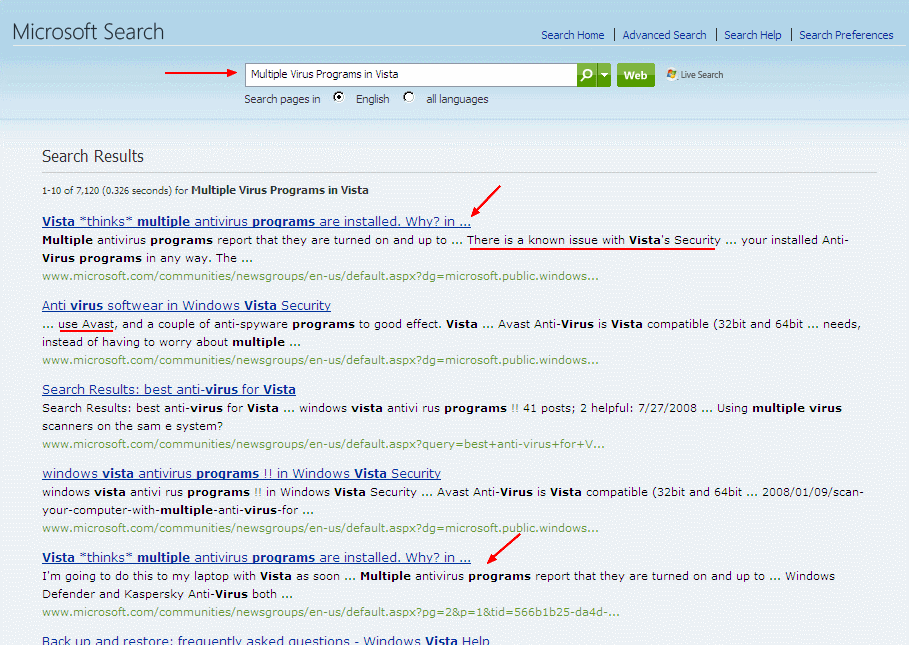The width and height of the screenshot is (909, 645).
Task: Open 'Back up and restore: frequently asked questions' result
Action: pos(266,640)
